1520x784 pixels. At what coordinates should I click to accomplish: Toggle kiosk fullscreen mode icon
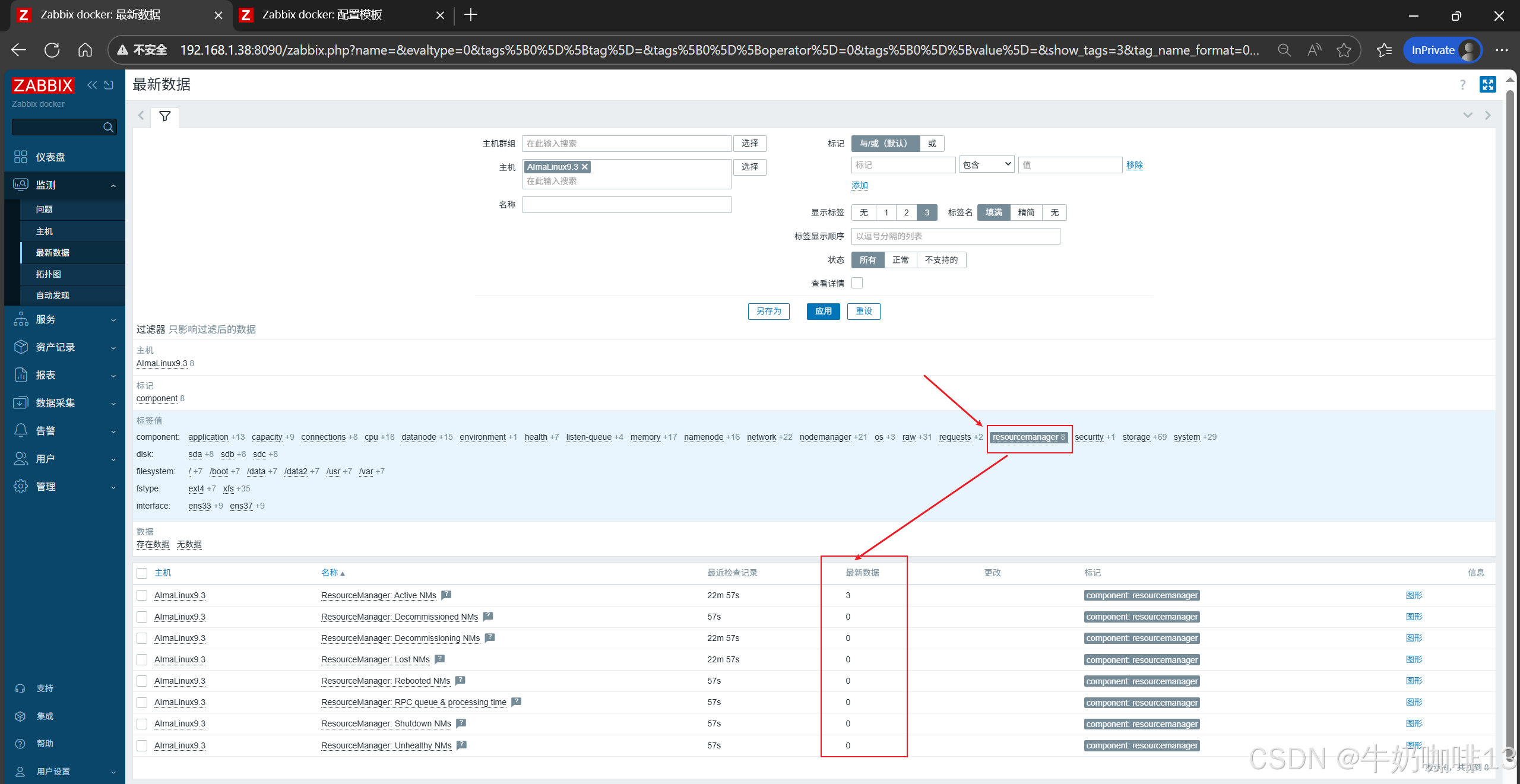(1487, 84)
